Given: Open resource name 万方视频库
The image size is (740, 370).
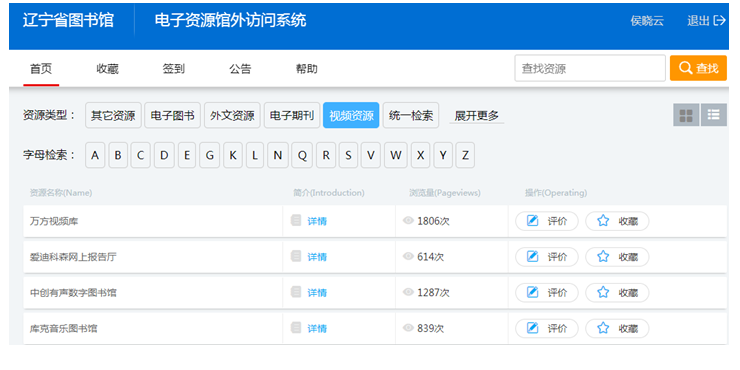Looking at the screenshot, I should [x=54, y=221].
